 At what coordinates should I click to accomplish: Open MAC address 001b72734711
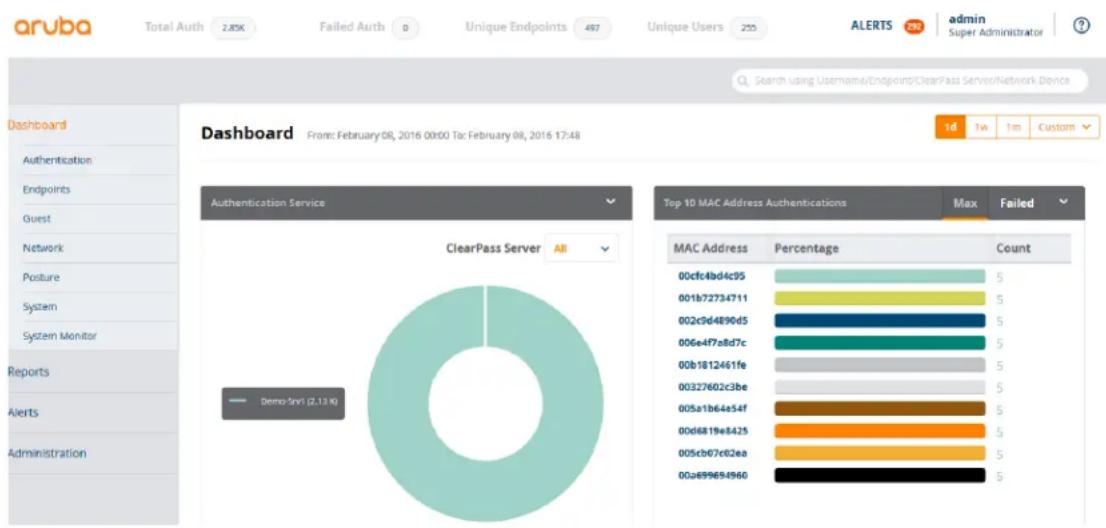click(712, 298)
